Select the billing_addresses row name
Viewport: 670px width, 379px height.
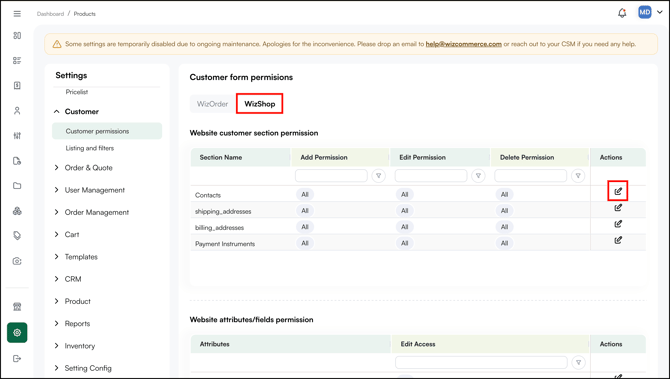tap(219, 228)
